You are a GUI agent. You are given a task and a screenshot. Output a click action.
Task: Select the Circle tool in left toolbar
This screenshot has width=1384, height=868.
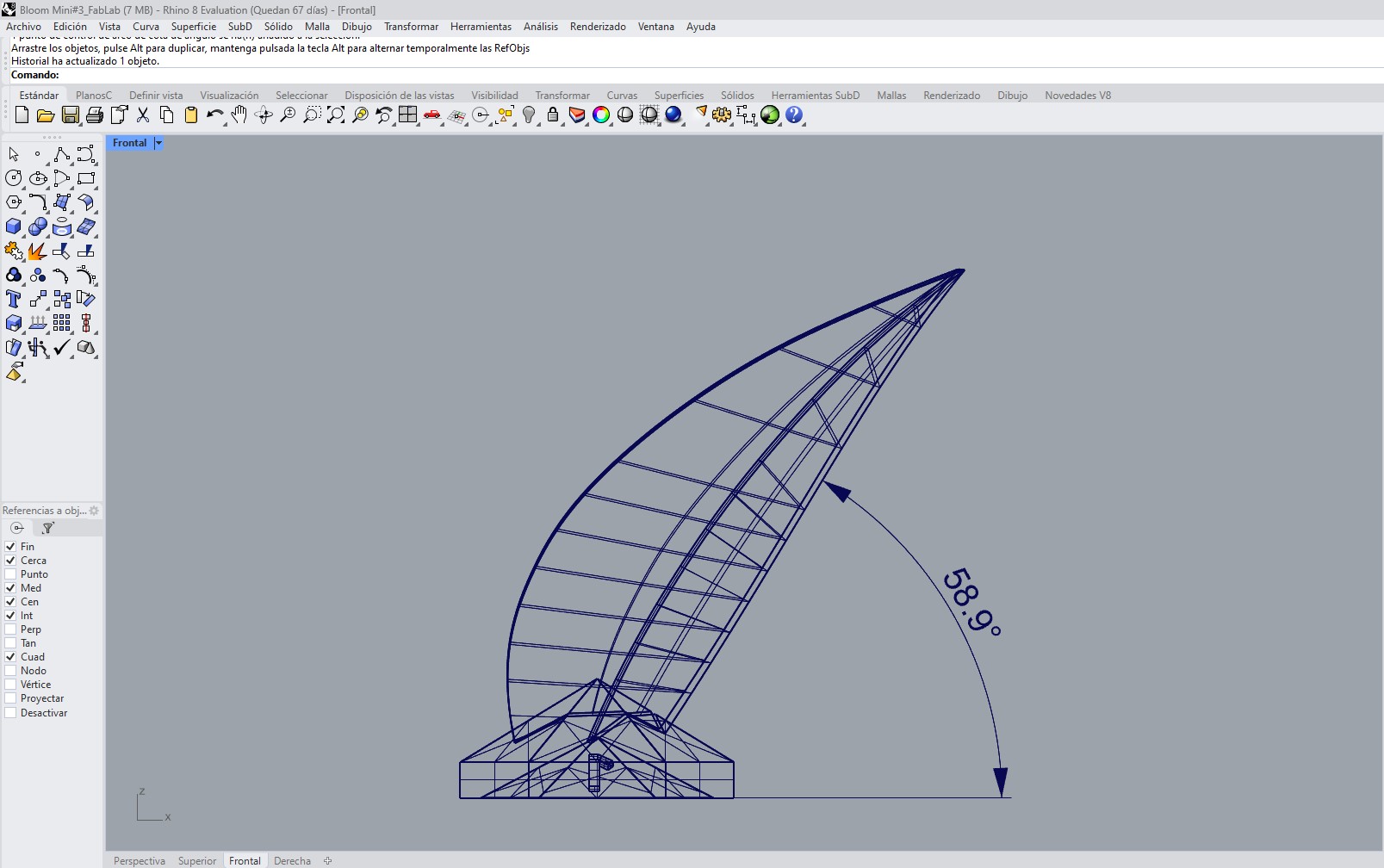14,178
